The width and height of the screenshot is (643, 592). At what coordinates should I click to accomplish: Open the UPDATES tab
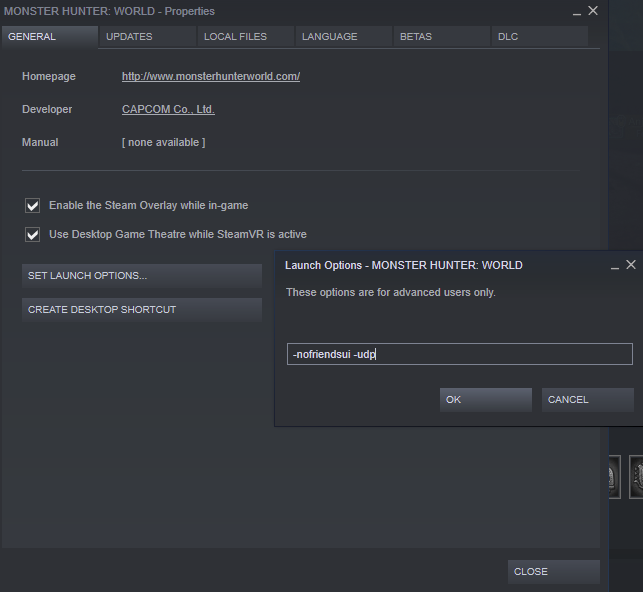(147, 37)
